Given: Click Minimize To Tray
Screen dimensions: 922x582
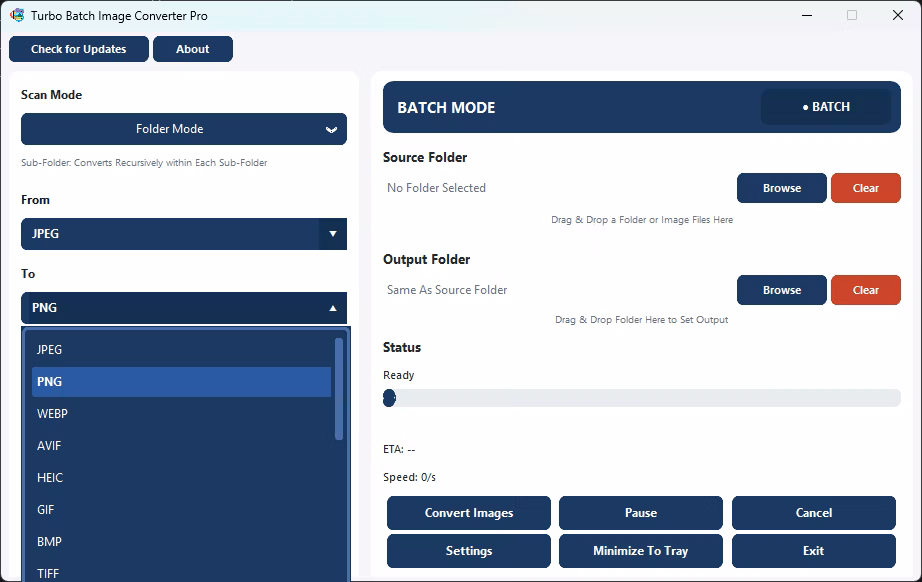Looking at the screenshot, I should [x=640, y=551].
